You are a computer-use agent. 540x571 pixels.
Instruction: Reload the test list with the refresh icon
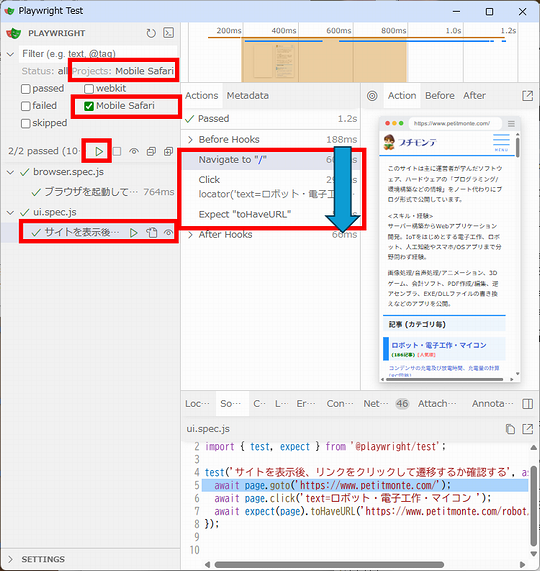[151, 33]
